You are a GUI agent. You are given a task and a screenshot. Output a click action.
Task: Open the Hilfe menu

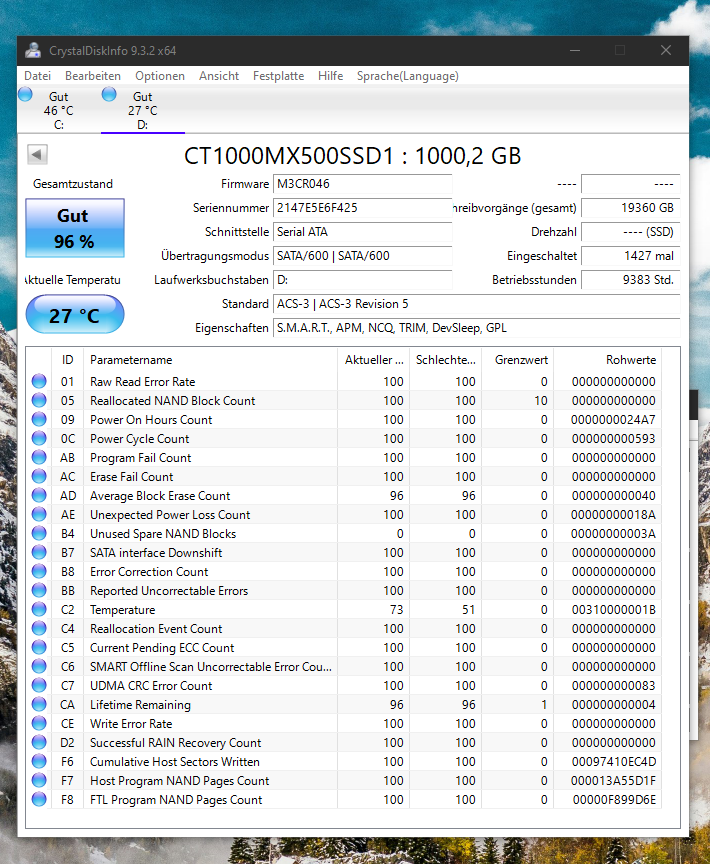click(330, 76)
